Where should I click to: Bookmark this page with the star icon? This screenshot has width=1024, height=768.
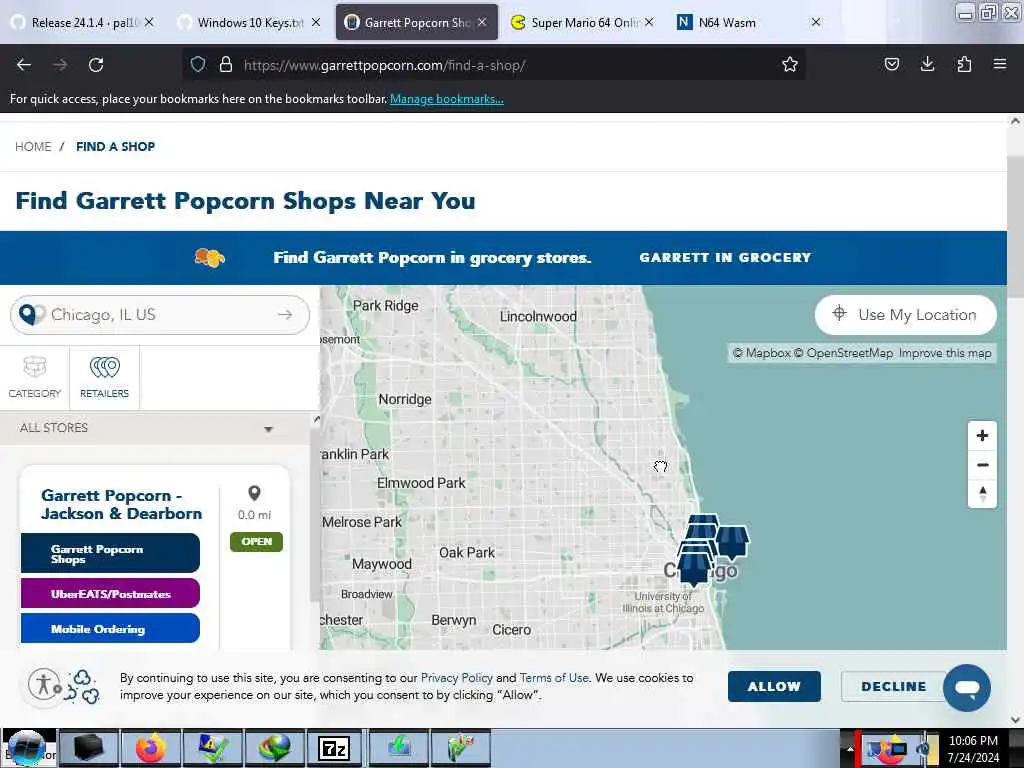(790, 64)
